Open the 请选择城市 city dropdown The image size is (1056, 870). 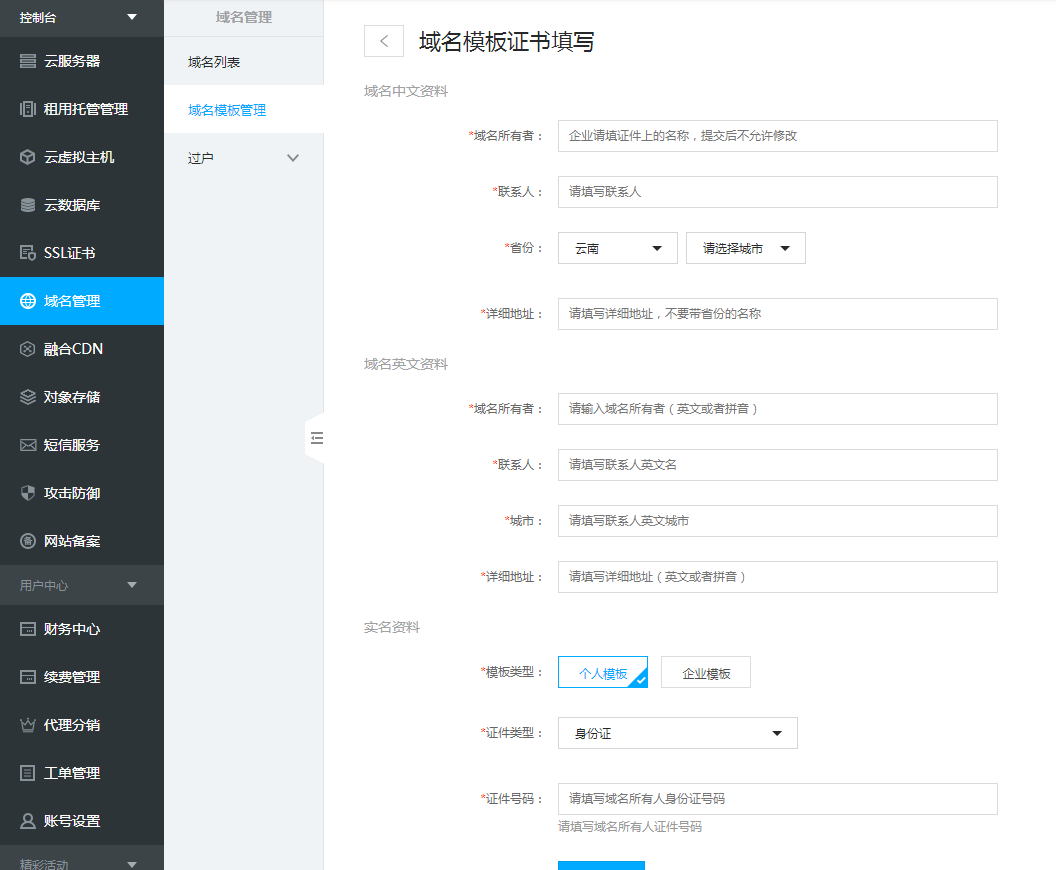click(x=745, y=247)
